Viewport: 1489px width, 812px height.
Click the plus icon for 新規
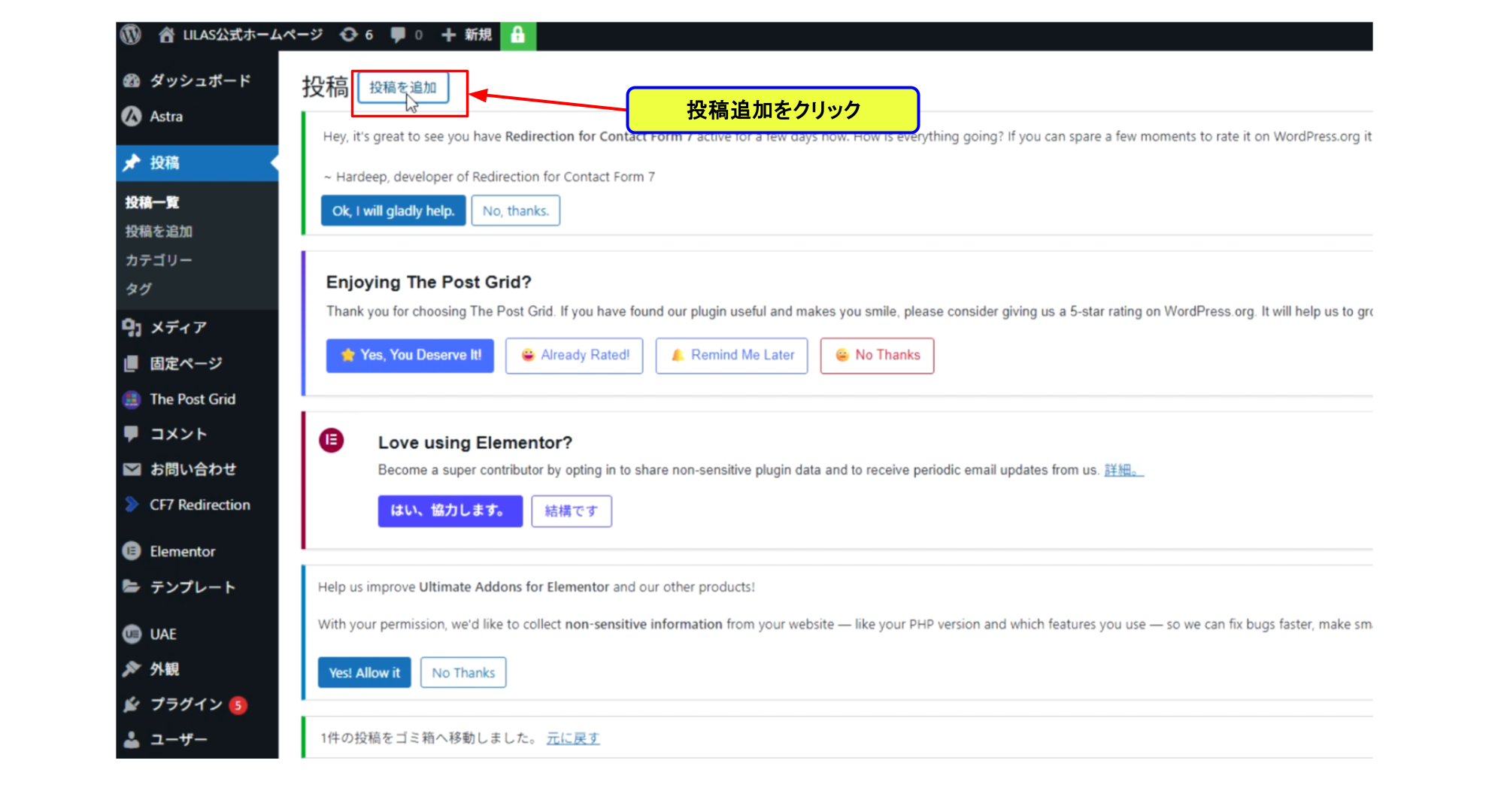(448, 35)
